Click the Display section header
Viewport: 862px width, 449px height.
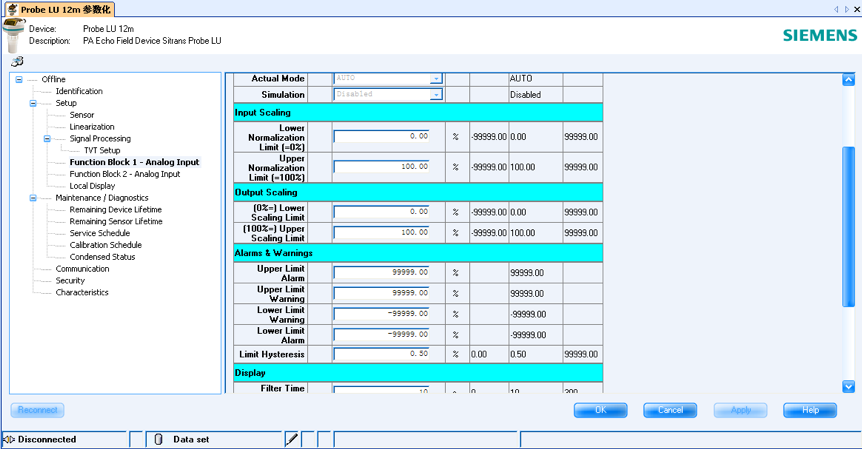point(418,373)
